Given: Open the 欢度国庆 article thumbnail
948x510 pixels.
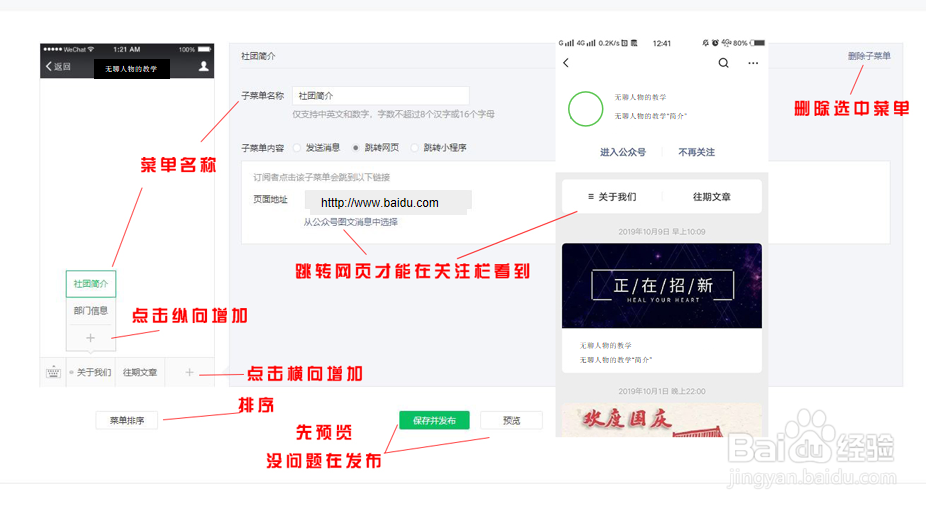Looking at the screenshot, I should pos(661,420).
